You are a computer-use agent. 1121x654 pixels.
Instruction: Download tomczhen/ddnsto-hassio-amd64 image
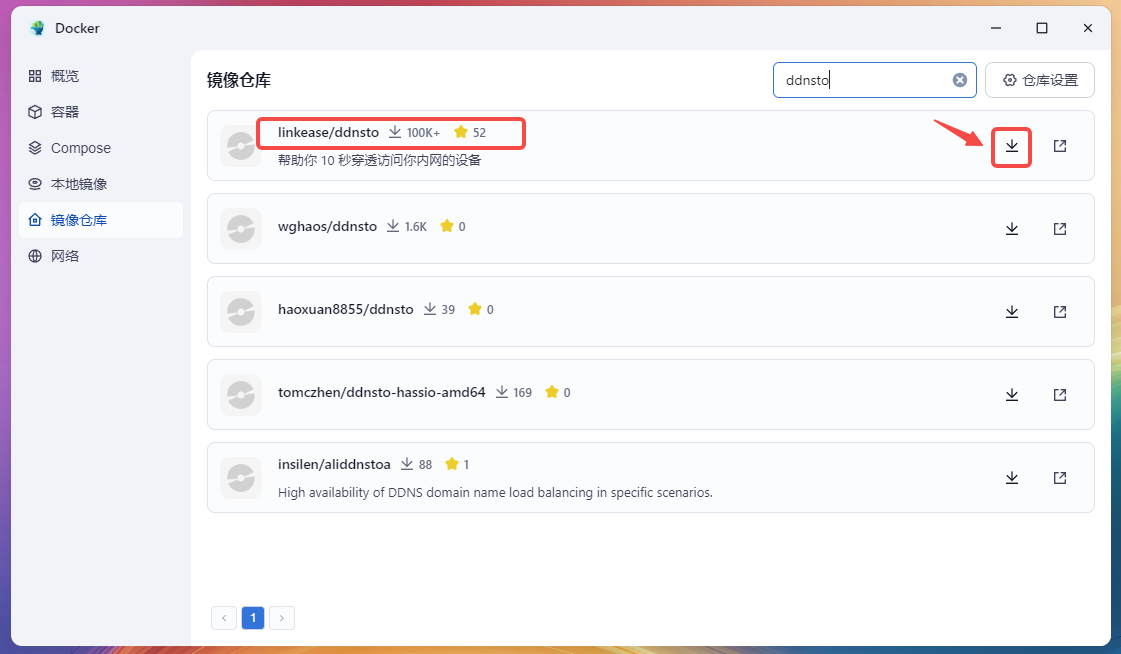pyautogui.click(x=1012, y=395)
